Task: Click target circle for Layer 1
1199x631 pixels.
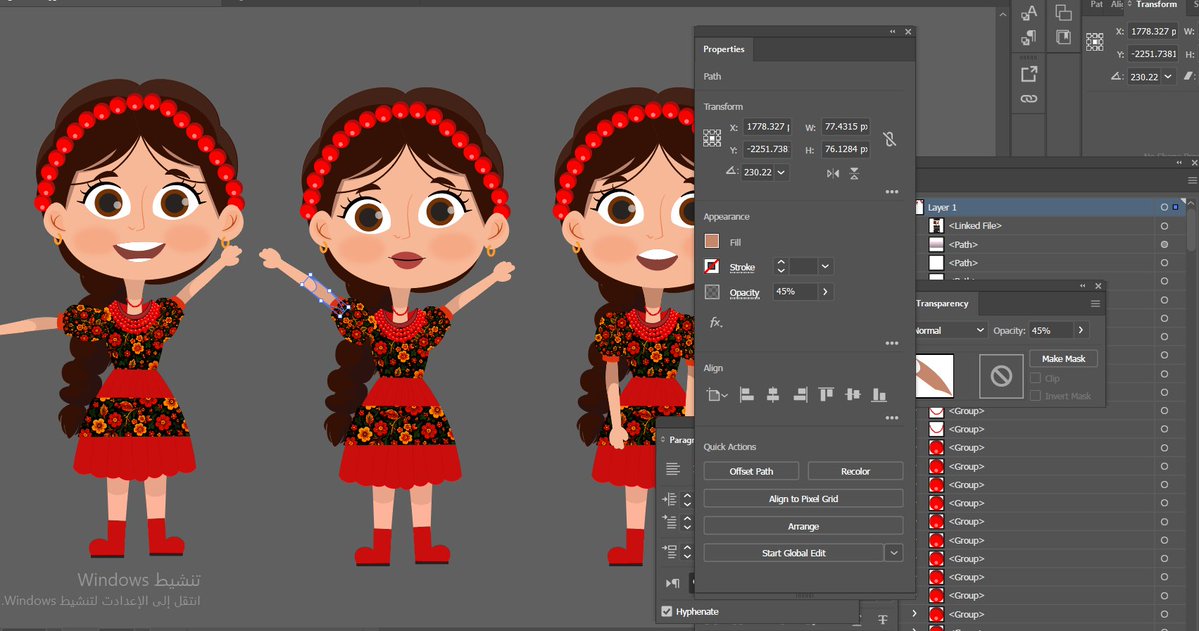Action: click(1164, 207)
